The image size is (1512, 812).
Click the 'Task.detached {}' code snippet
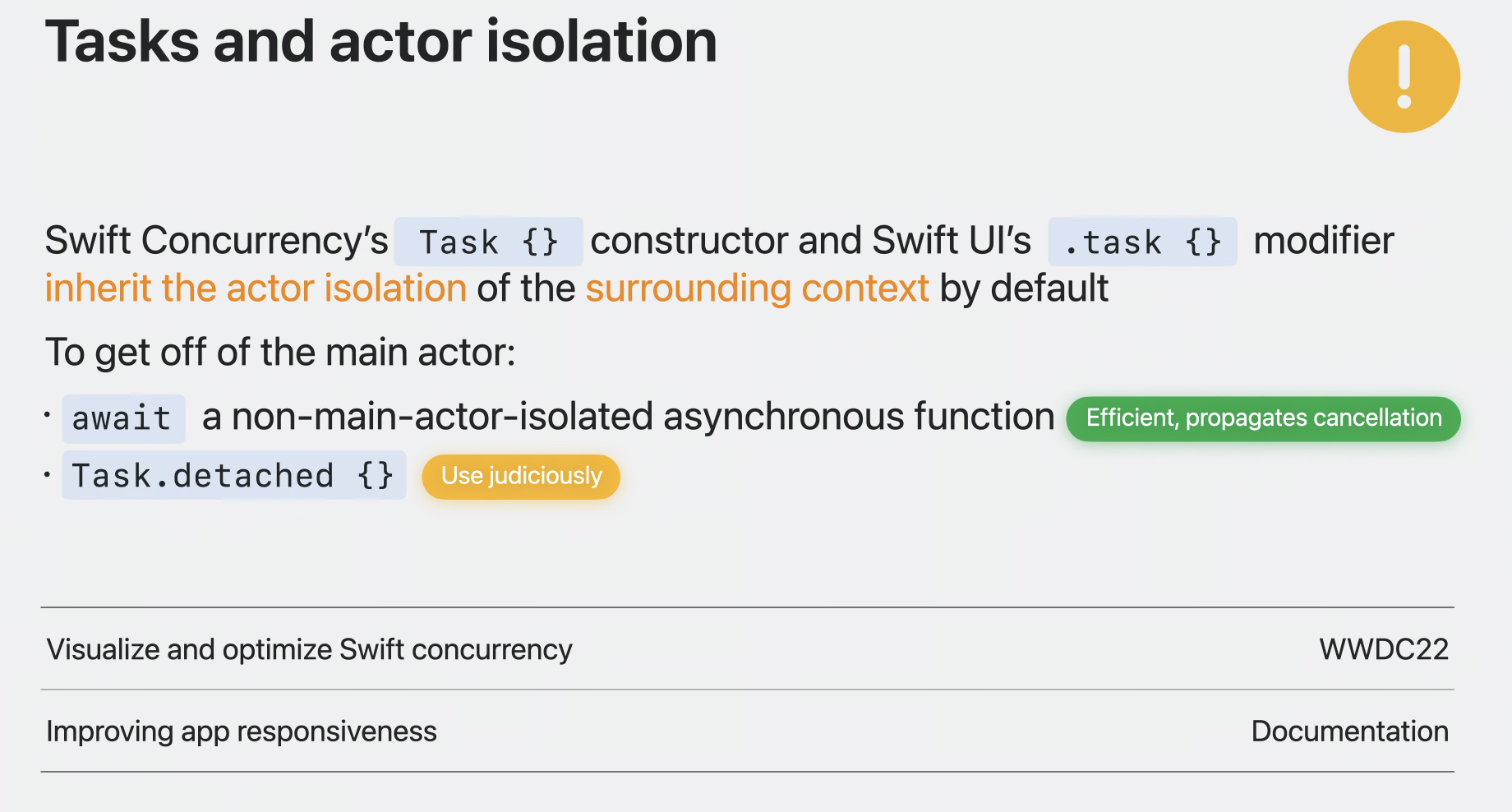point(234,475)
